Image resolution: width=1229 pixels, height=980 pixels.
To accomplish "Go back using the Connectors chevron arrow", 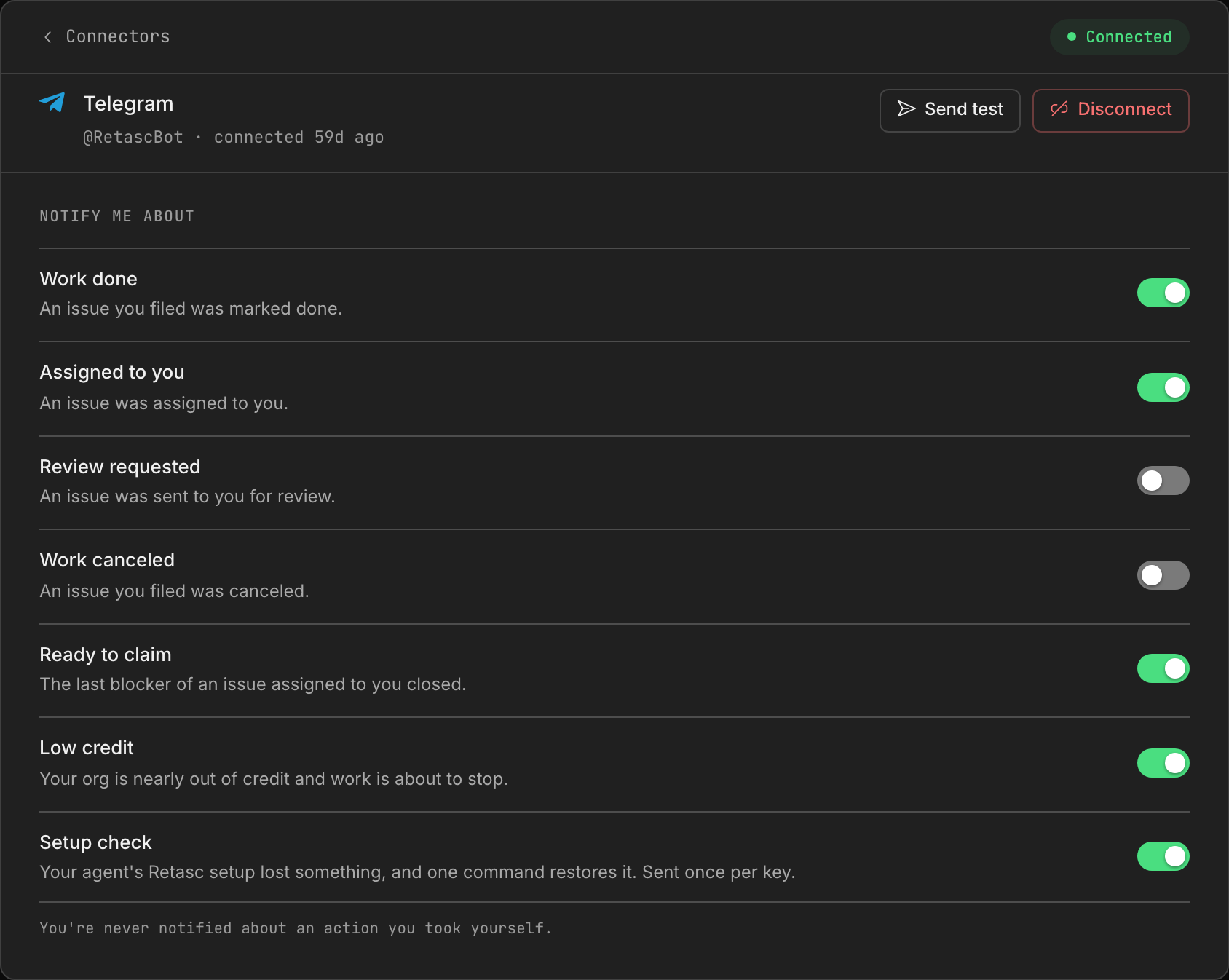I will coord(48,37).
